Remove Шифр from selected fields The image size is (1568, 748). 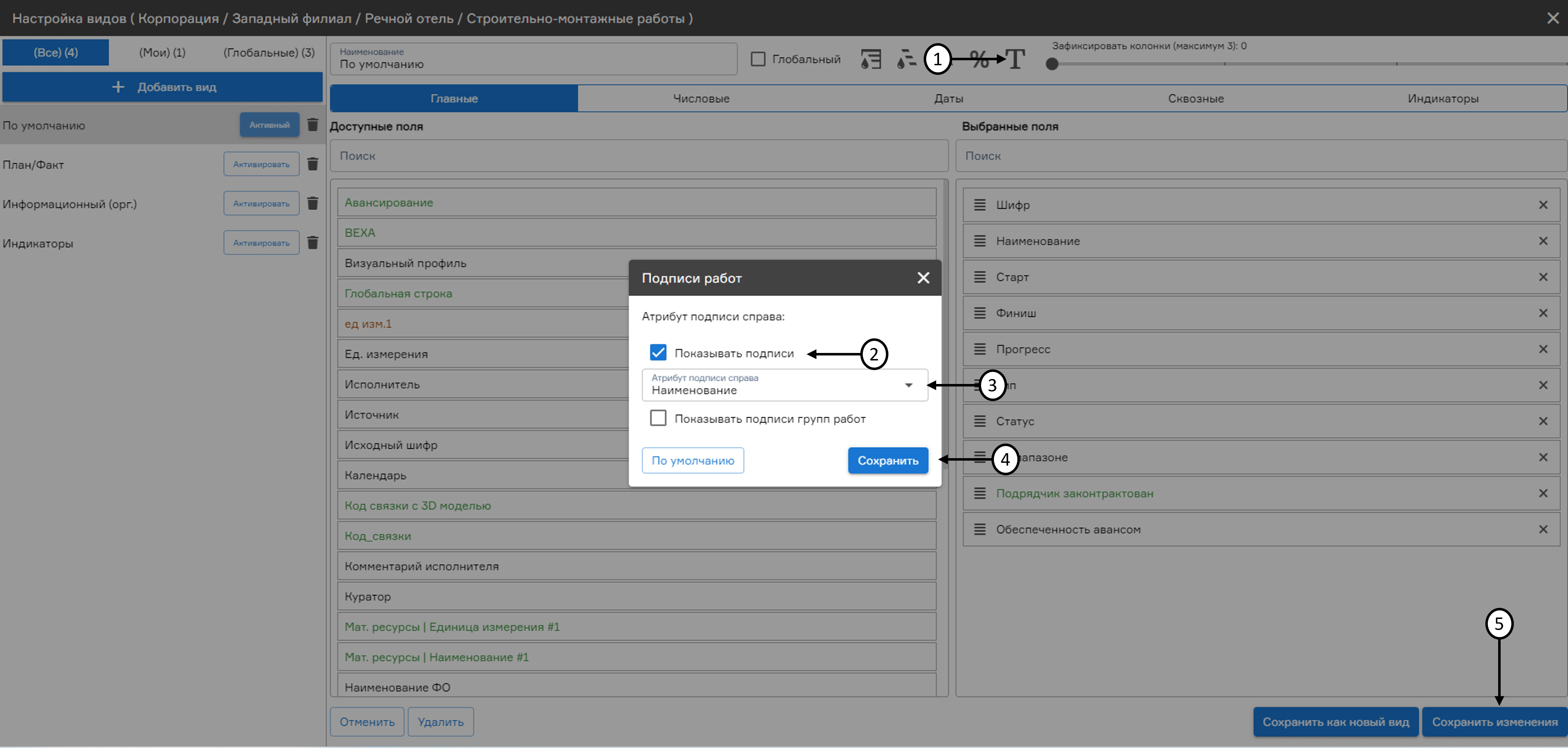(1543, 205)
